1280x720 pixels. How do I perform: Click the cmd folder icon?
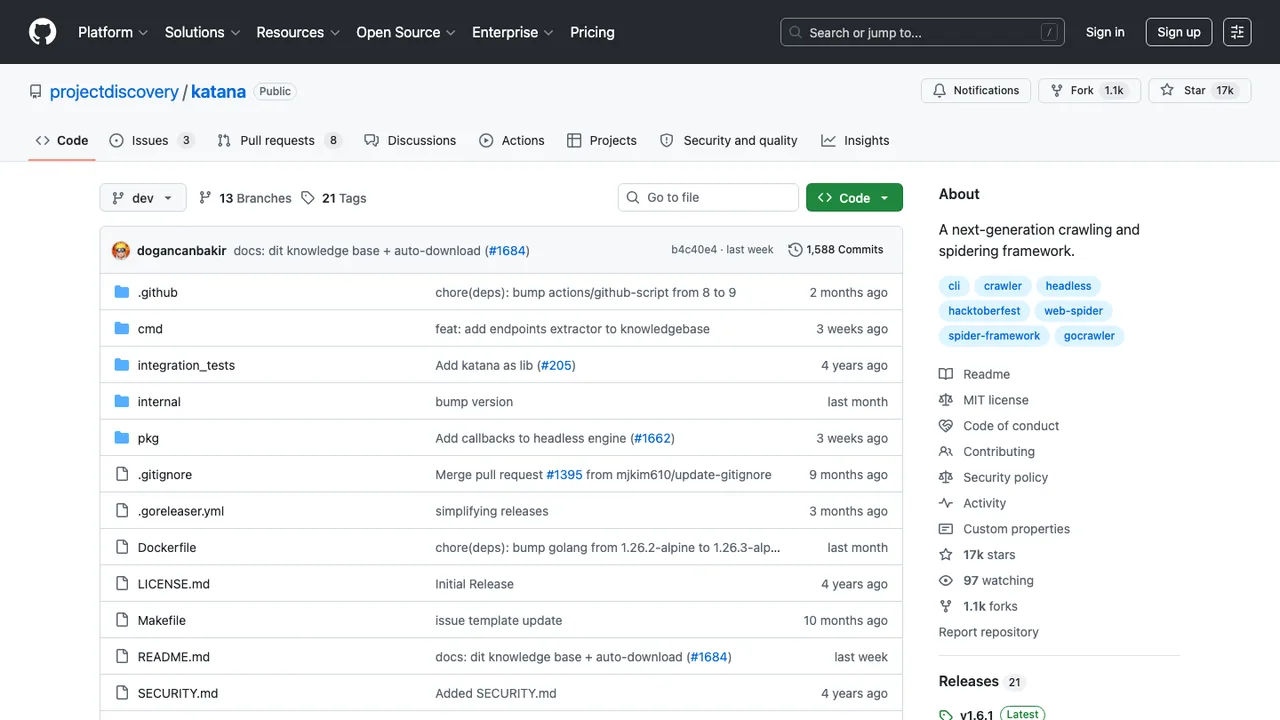[122, 329]
